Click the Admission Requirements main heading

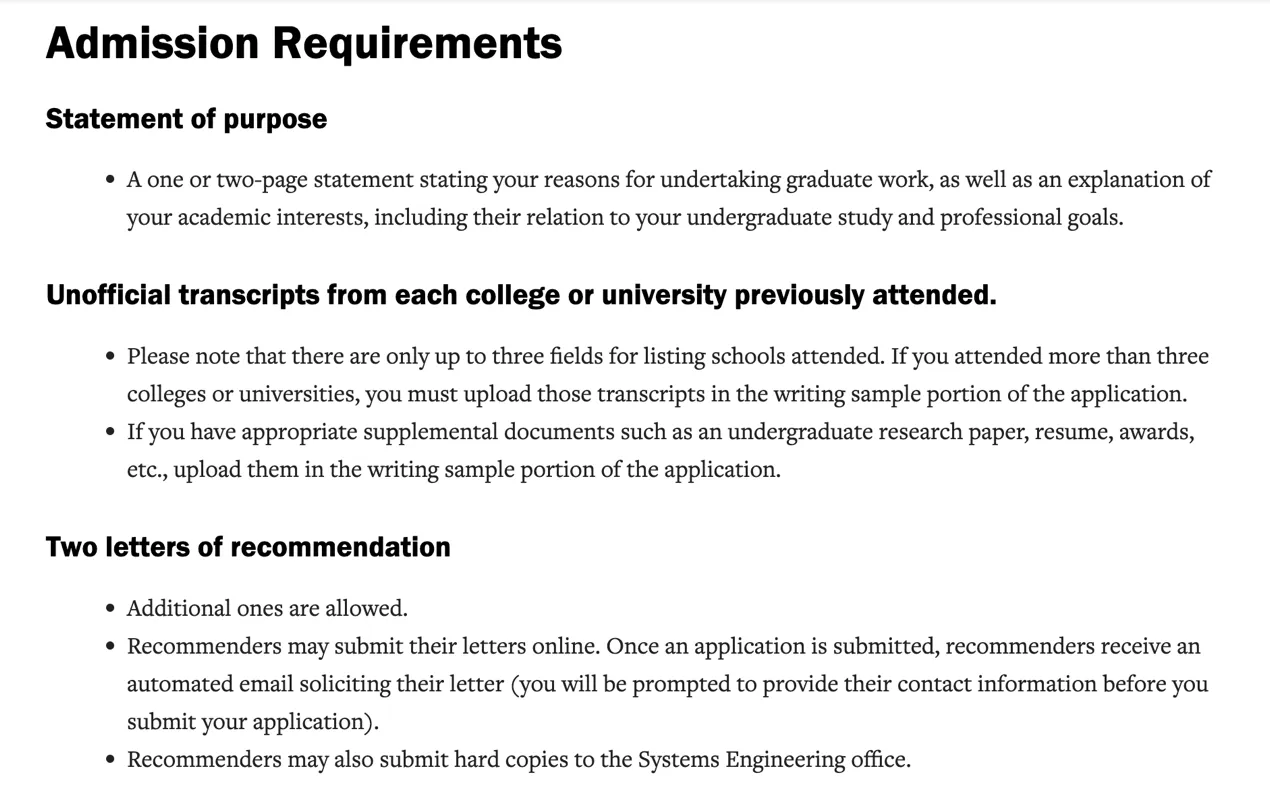point(303,44)
